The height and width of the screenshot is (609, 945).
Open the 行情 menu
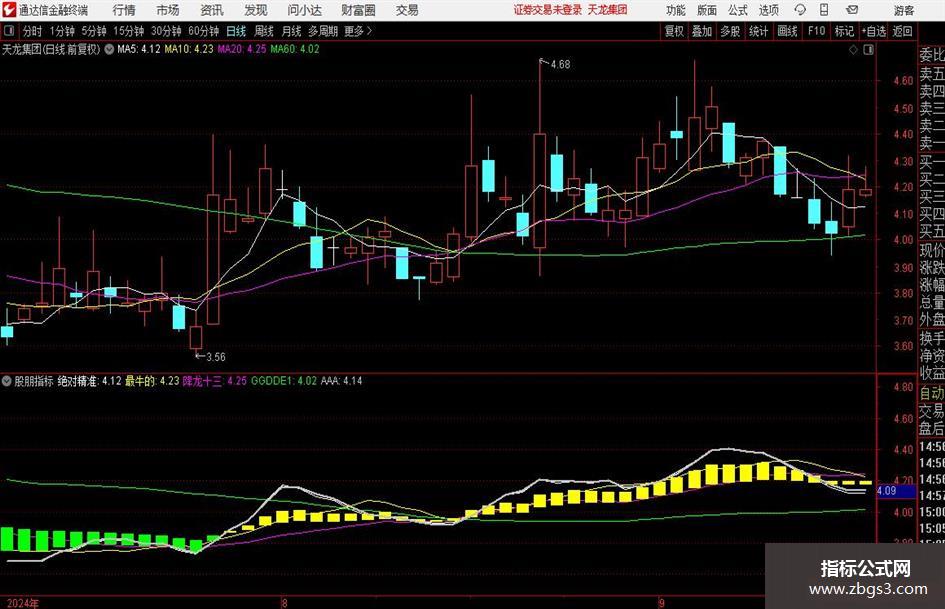click(x=124, y=10)
